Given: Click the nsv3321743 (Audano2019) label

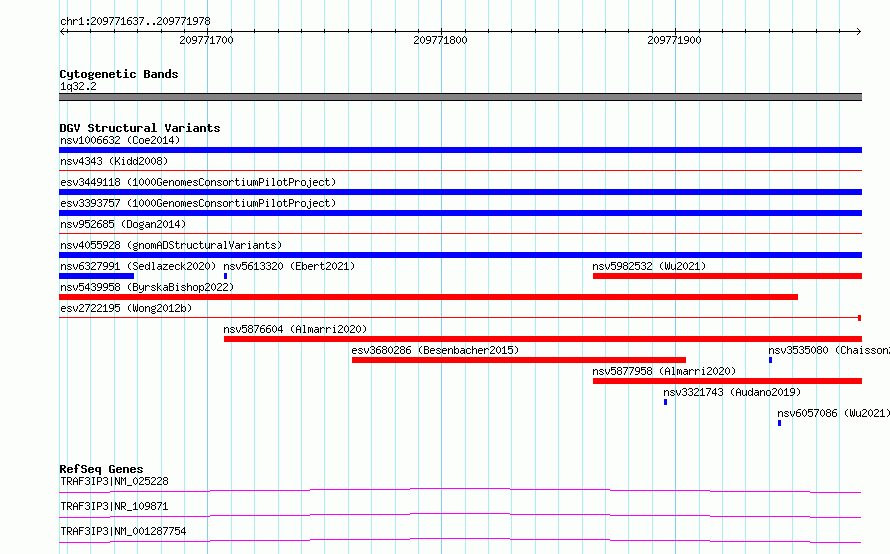Looking at the screenshot, I should pos(732,392).
